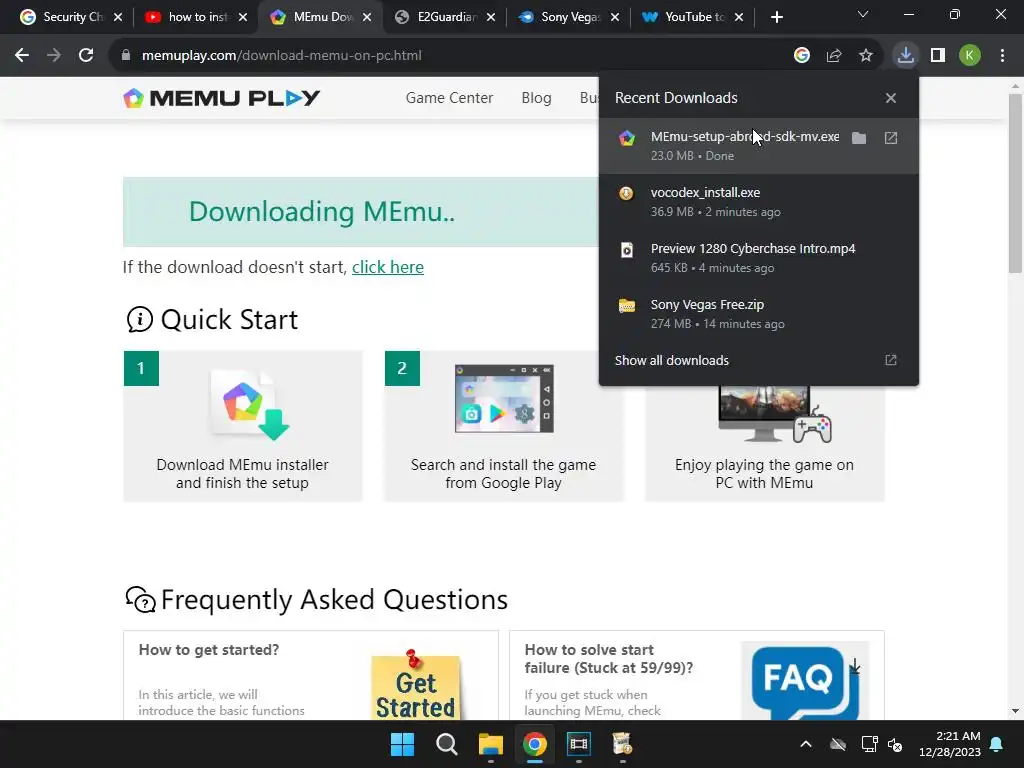Open File Explorer from taskbar
Viewport: 1024px width, 768px height.
[490, 744]
